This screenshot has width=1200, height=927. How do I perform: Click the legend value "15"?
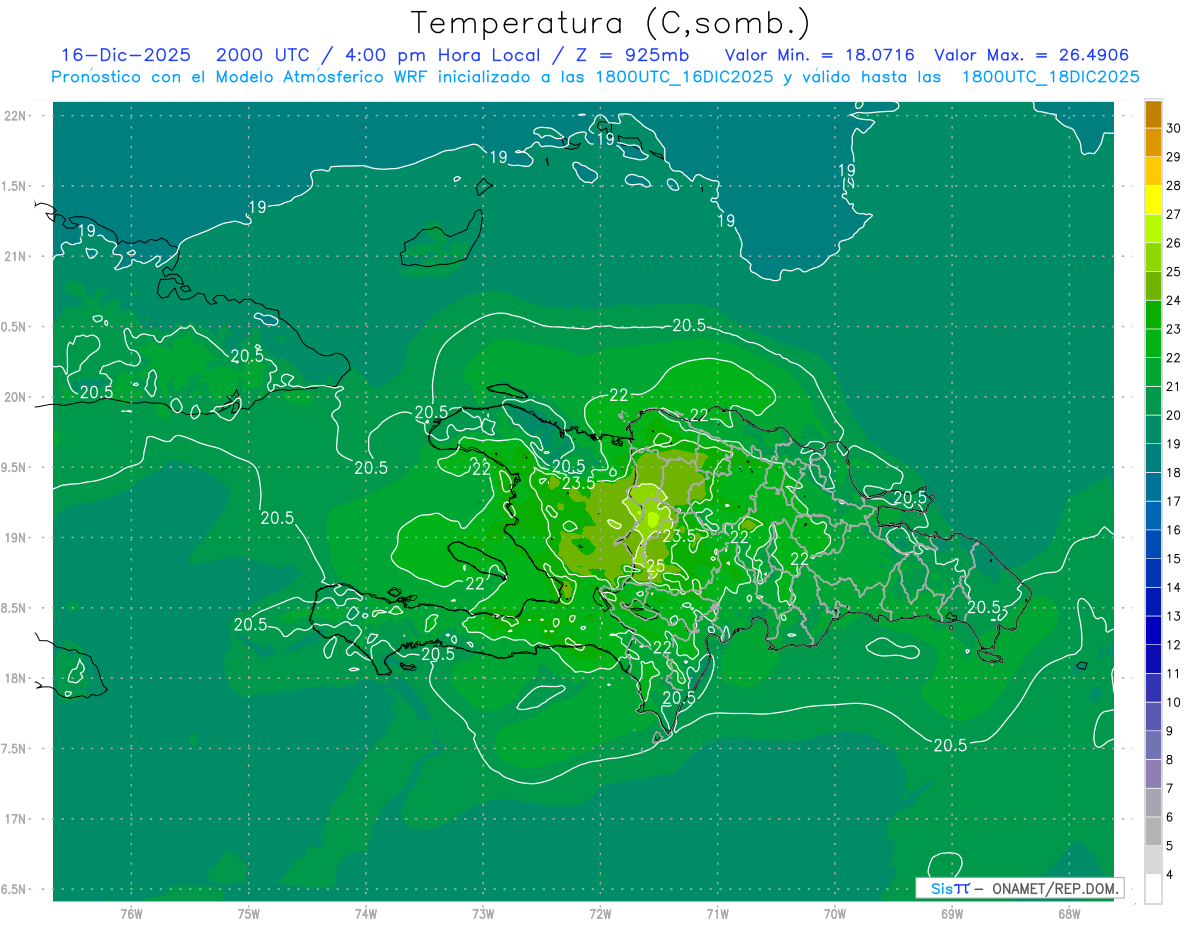pos(1176,559)
